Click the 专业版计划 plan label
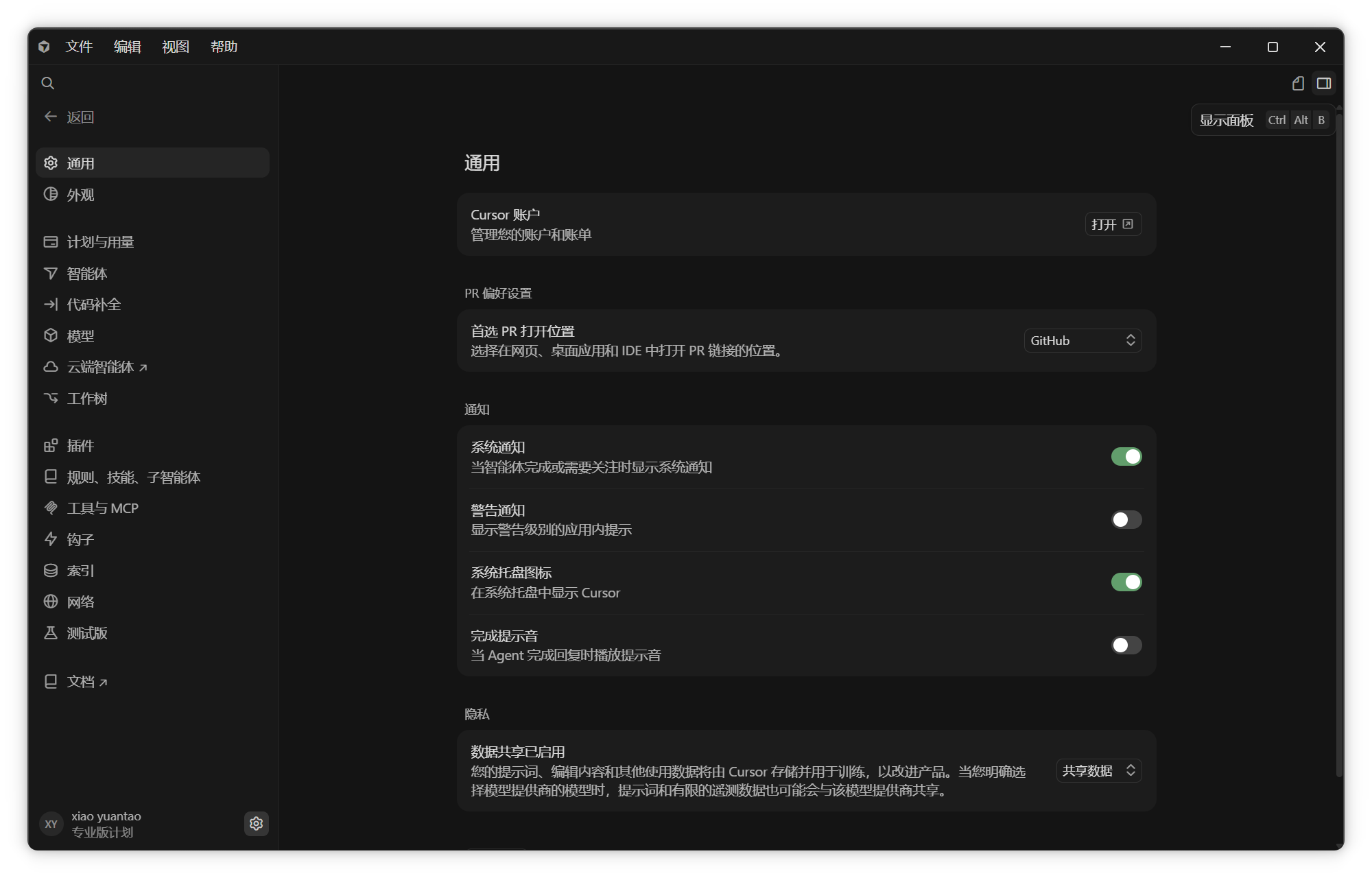 (102, 832)
